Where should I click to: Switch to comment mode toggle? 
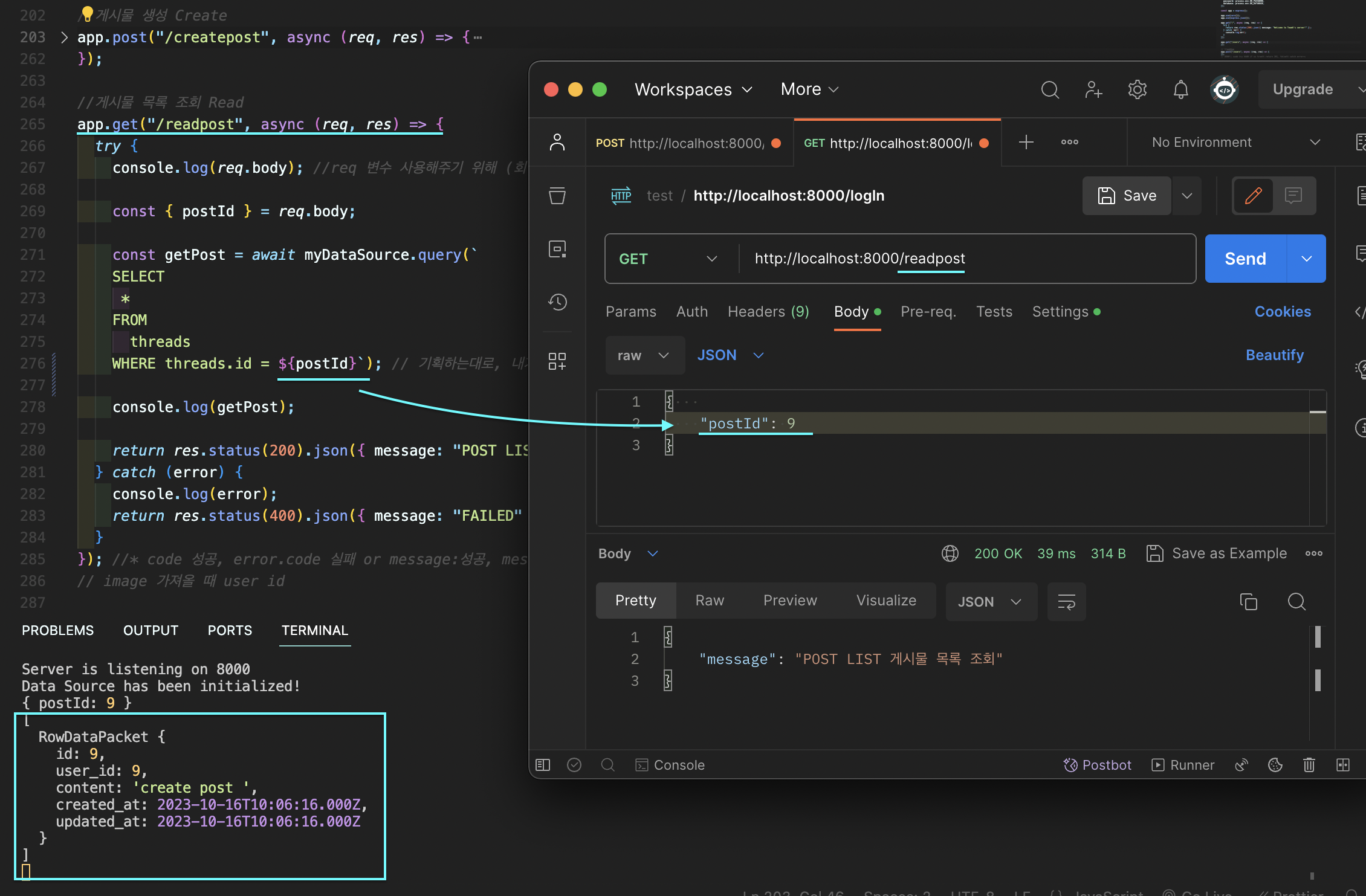pos(1293,196)
